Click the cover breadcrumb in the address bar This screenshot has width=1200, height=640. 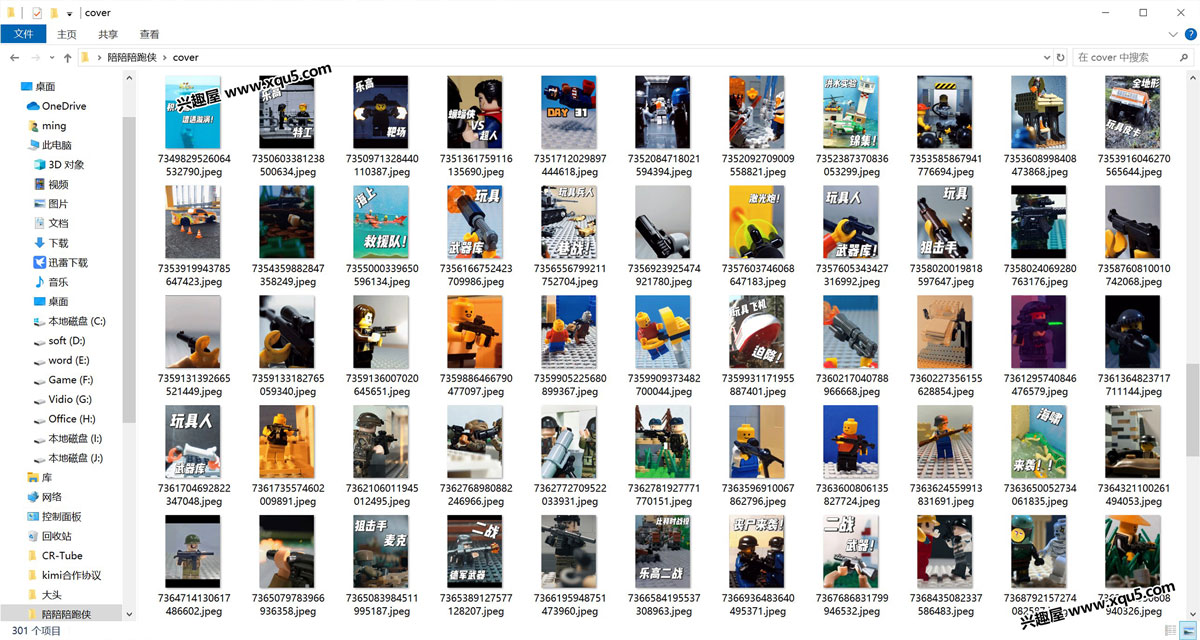click(x=186, y=58)
